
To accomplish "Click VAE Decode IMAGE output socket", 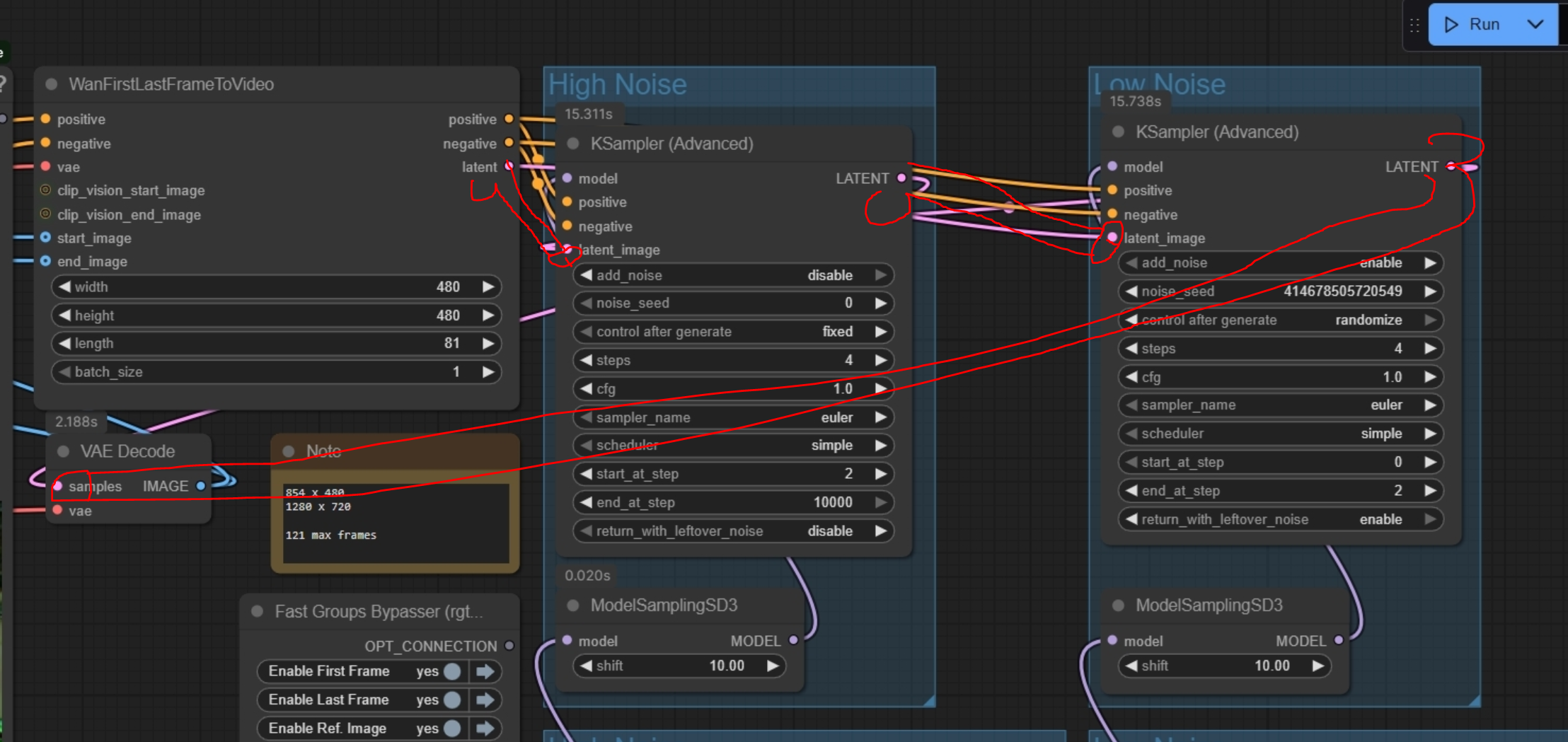I will coord(201,486).
